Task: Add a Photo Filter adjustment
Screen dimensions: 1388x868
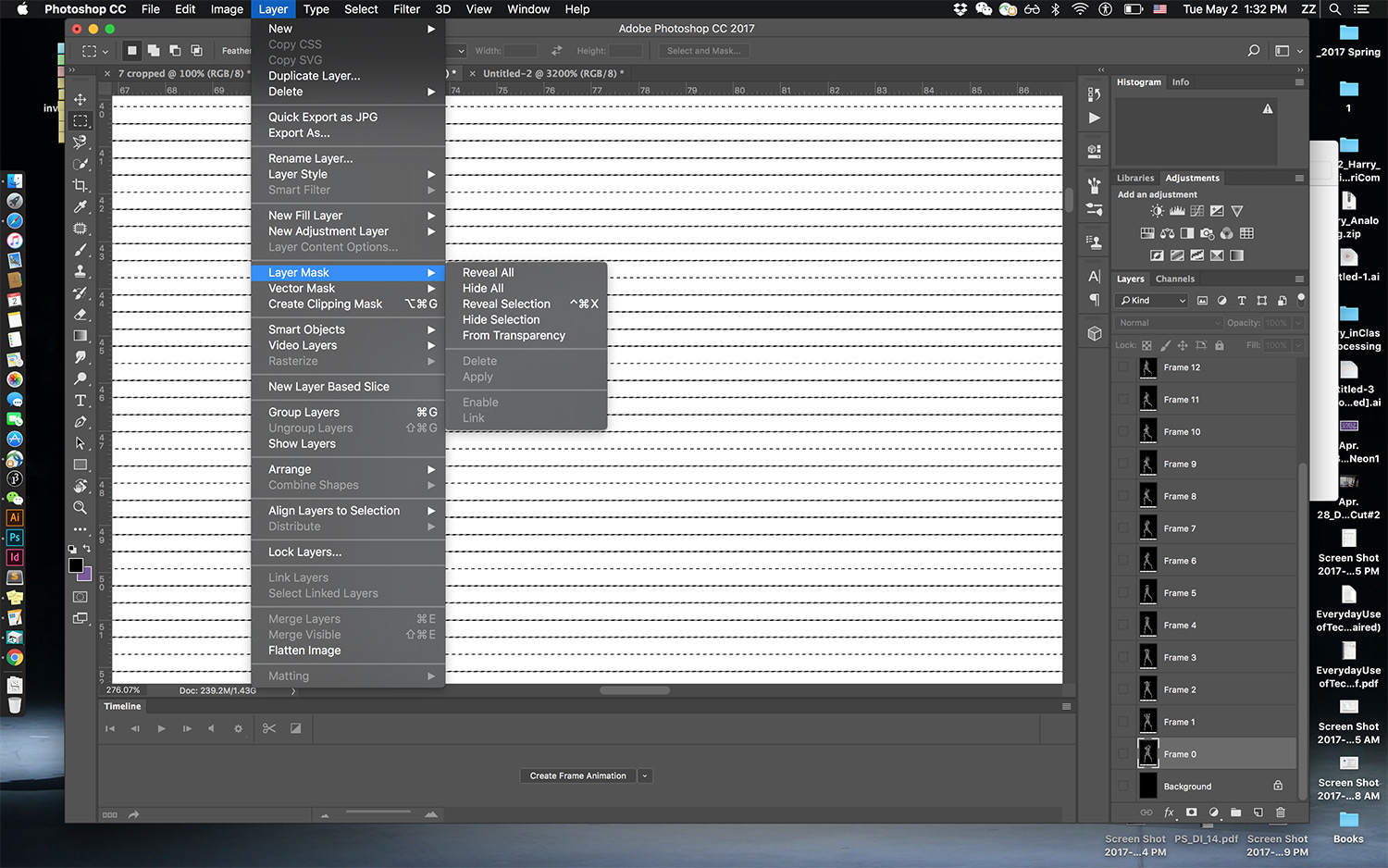Action: 1207,233
